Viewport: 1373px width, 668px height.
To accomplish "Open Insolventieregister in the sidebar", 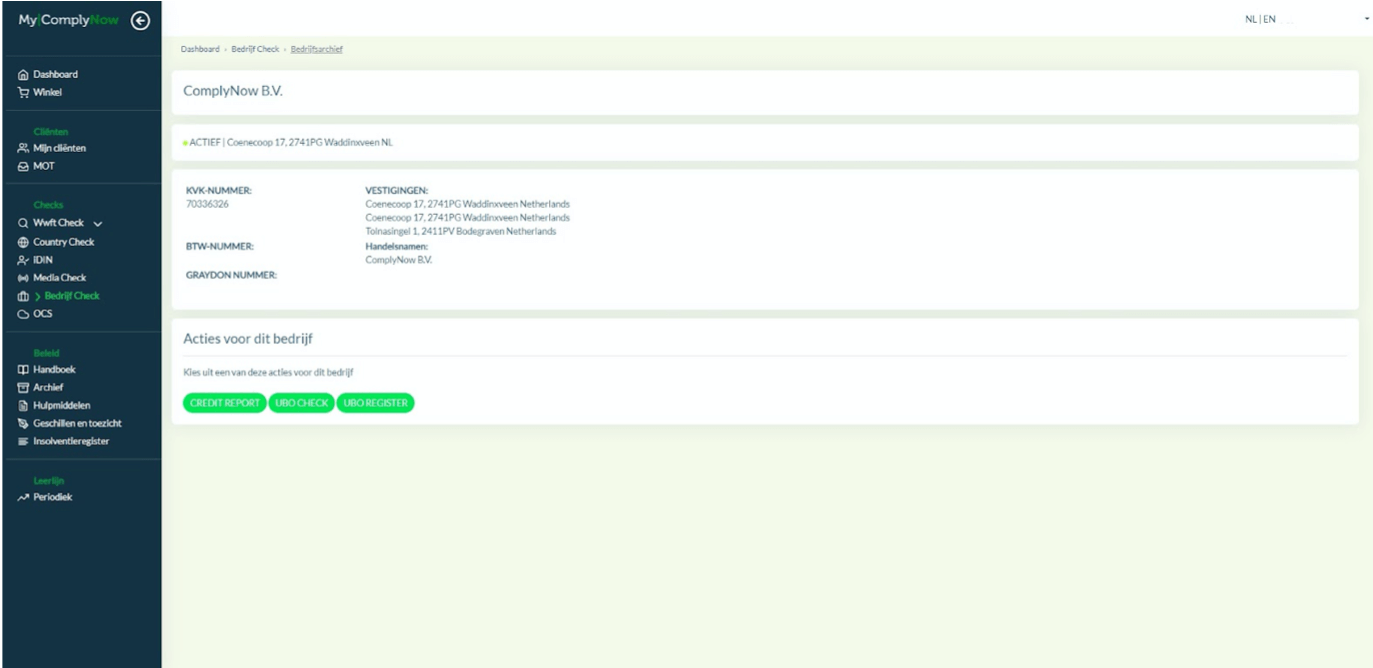I will tap(70, 441).
